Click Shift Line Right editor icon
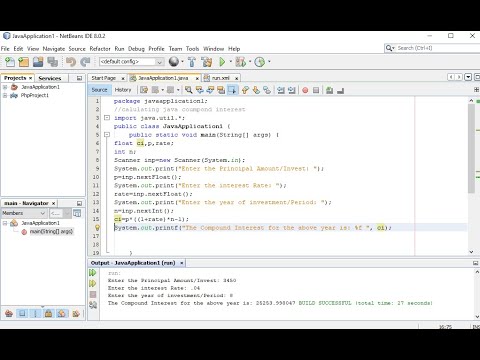Viewport: 480px width, 360px height. 292,90
